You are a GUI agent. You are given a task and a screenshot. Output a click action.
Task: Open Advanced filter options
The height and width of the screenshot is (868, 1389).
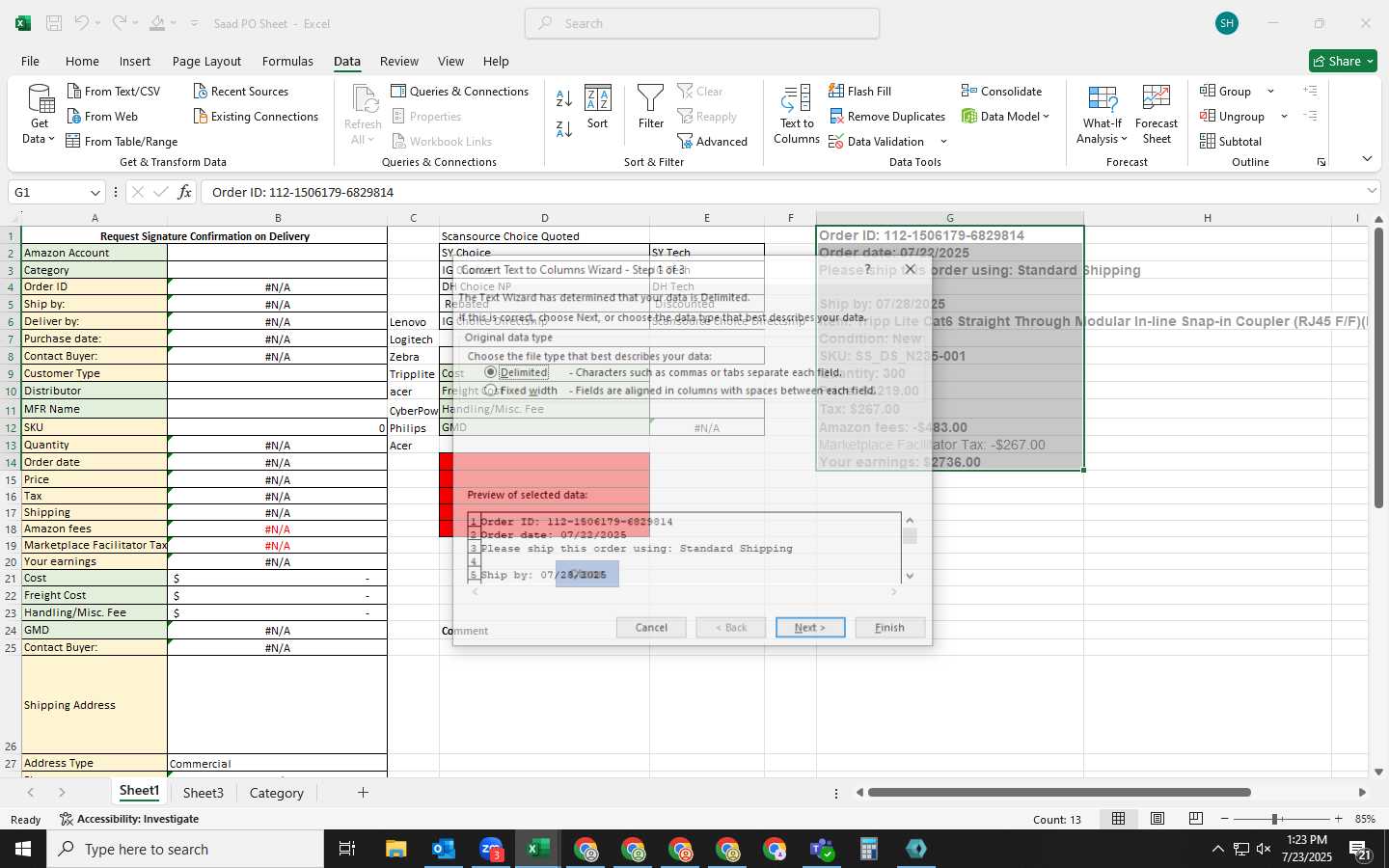(713, 141)
